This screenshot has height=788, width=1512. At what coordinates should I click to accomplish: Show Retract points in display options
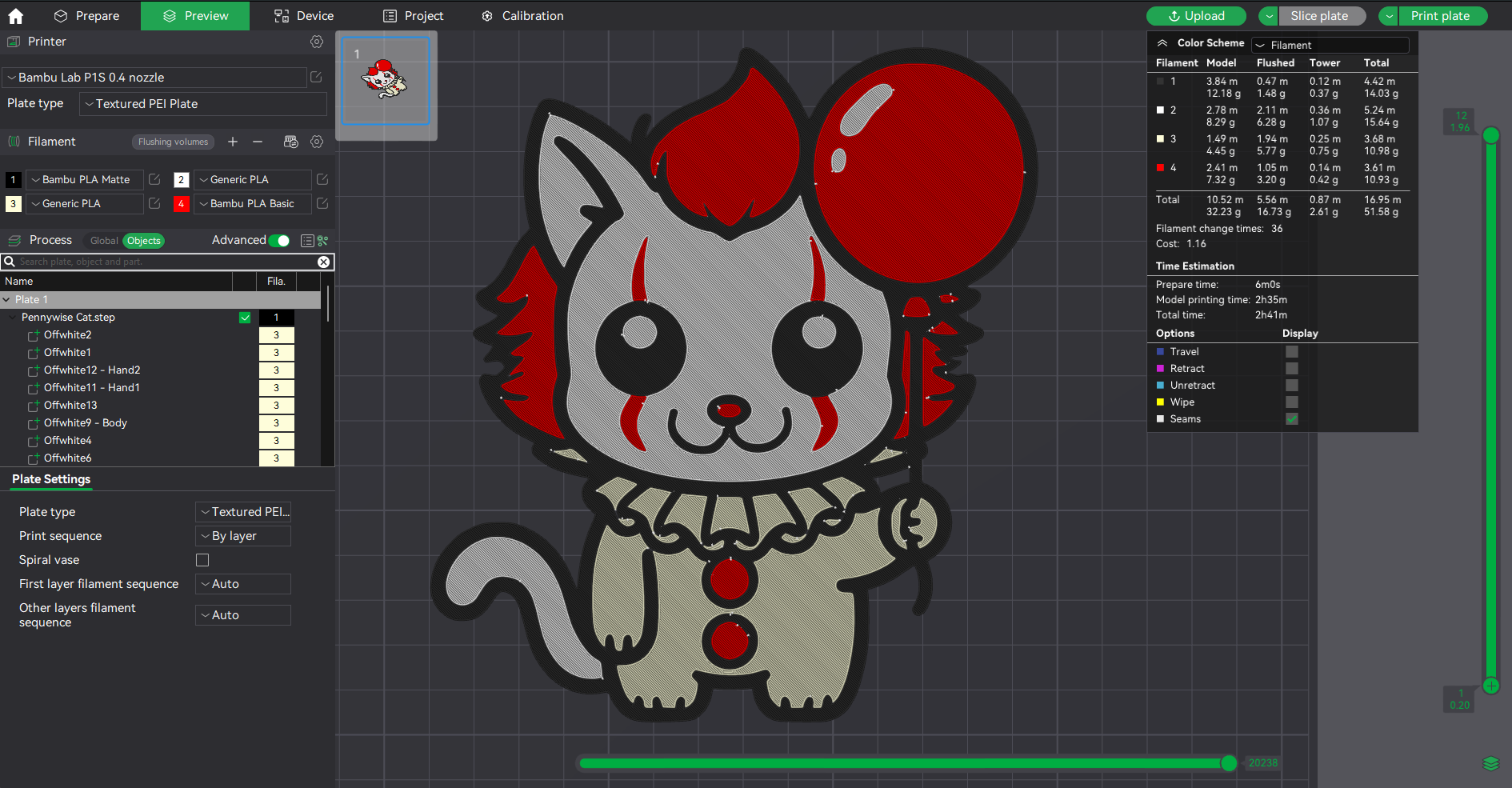click(x=1292, y=369)
